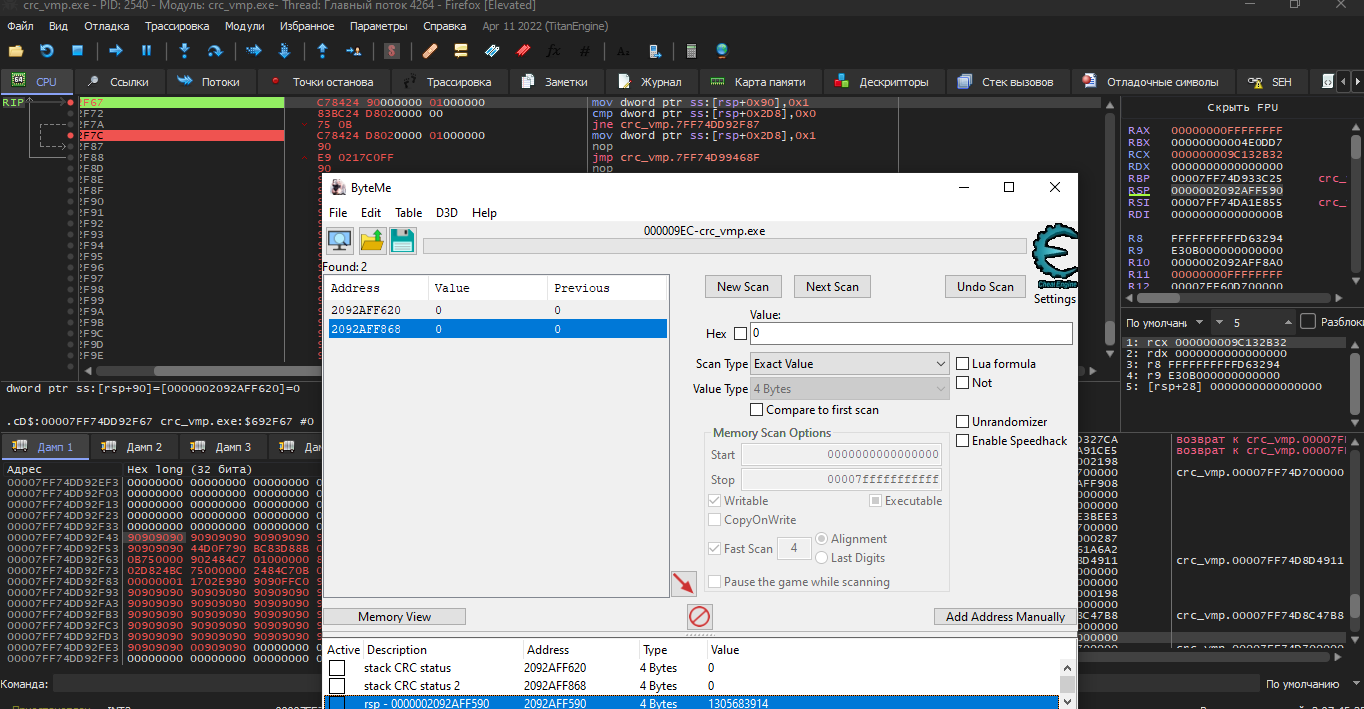Click the red arrow add-to-address-list icon
This screenshot has height=709, width=1364.
[683, 583]
